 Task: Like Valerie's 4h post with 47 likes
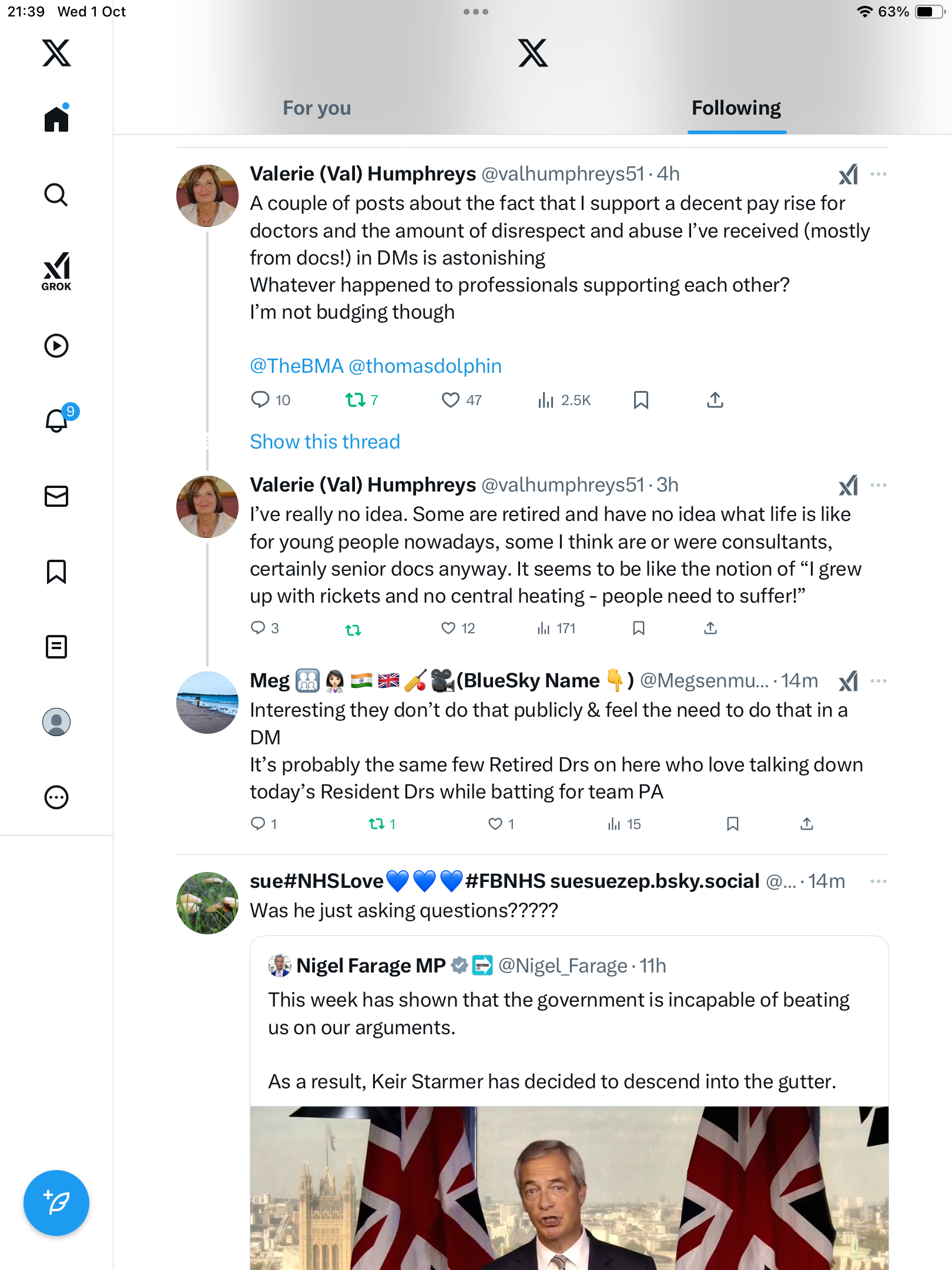coord(451,400)
